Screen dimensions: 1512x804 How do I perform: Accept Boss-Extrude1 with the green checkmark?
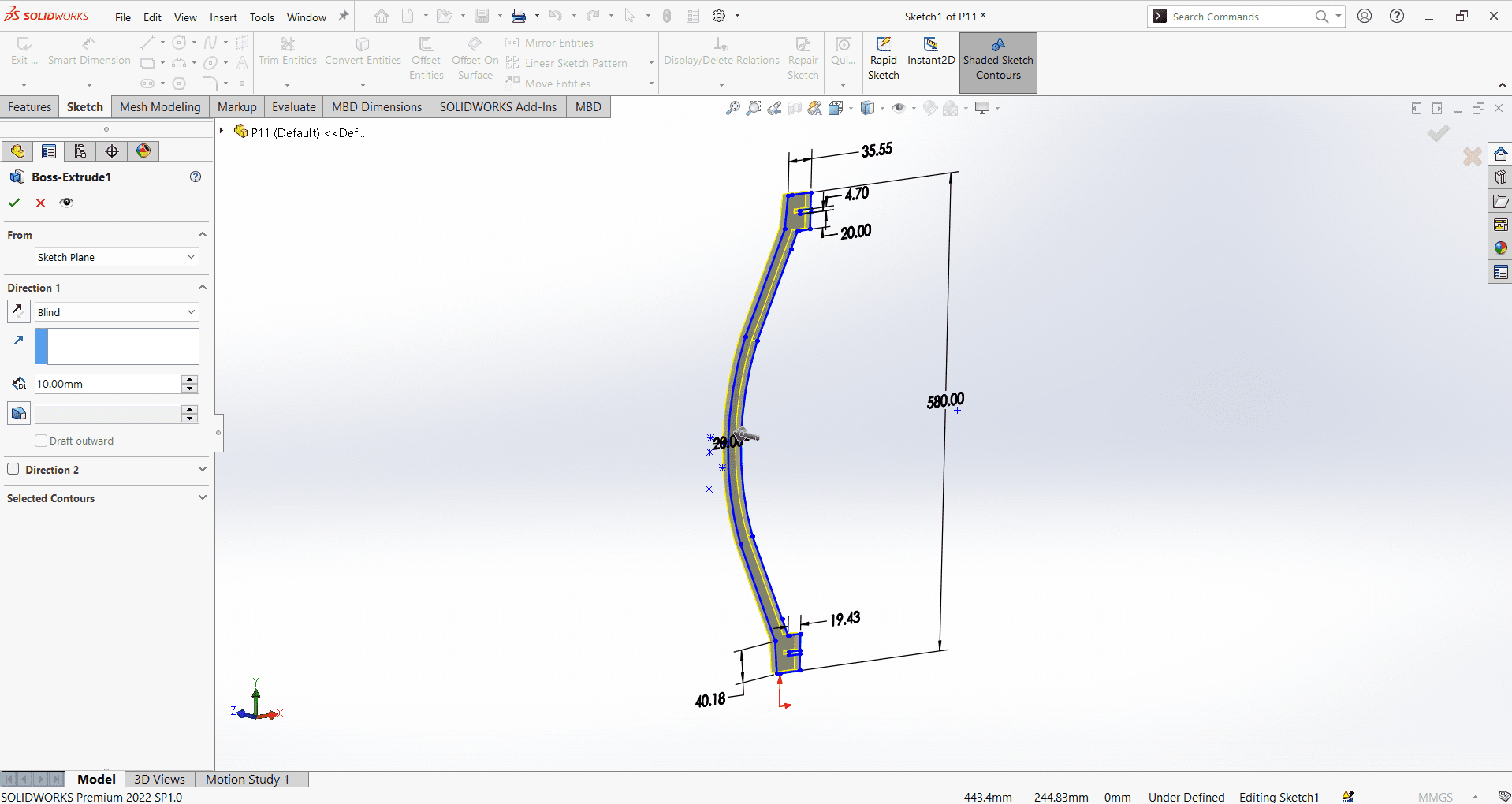14,203
